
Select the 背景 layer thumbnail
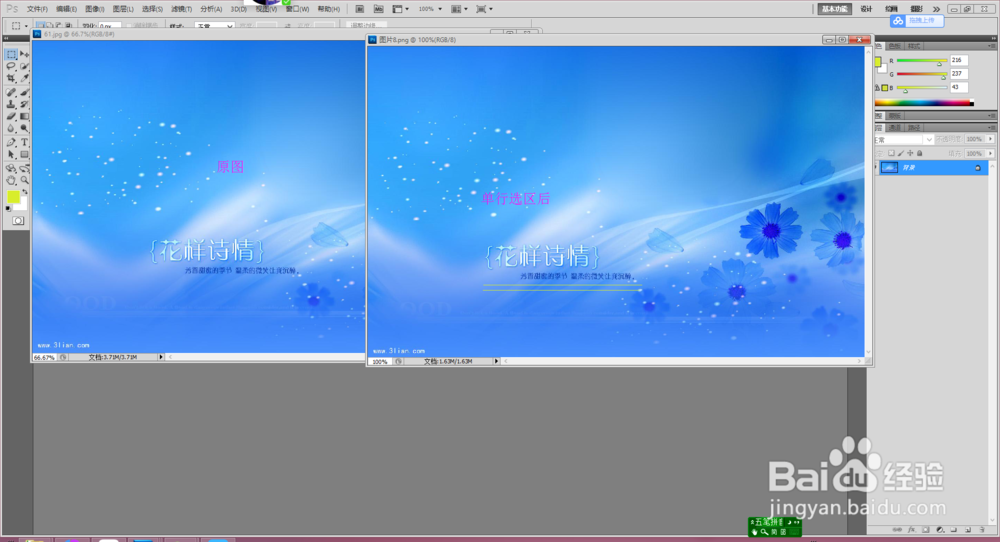[890, 168]
